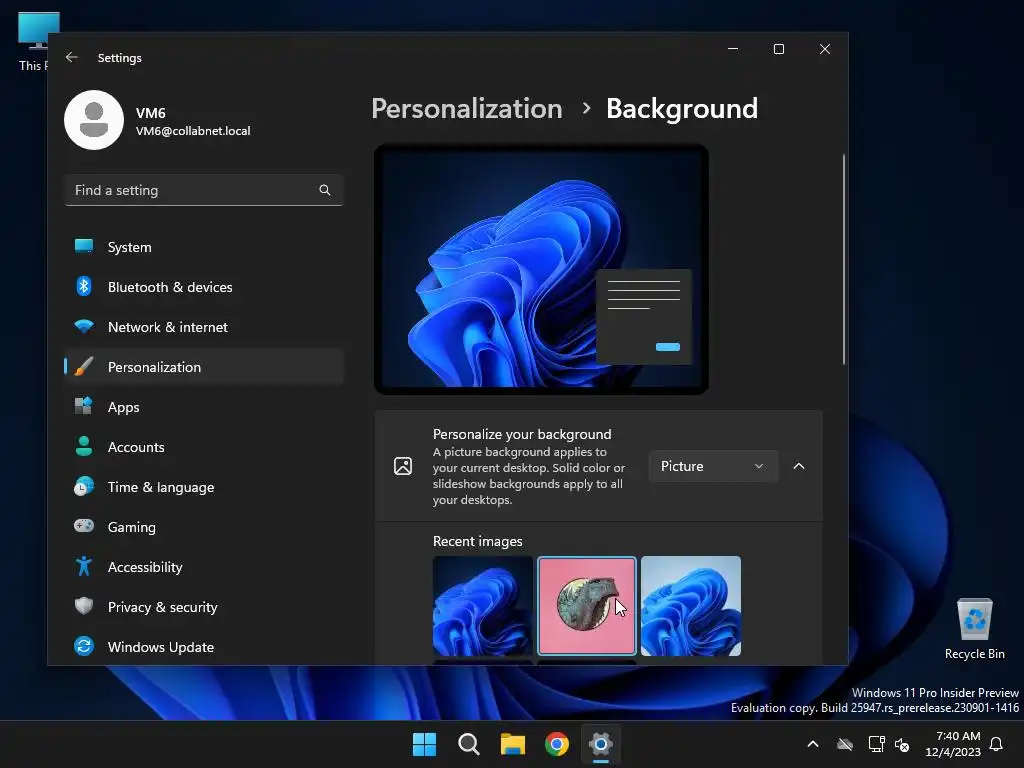Select Apps in the sidebar
Screen dimensions: 1024x768
tap(204, 407)
